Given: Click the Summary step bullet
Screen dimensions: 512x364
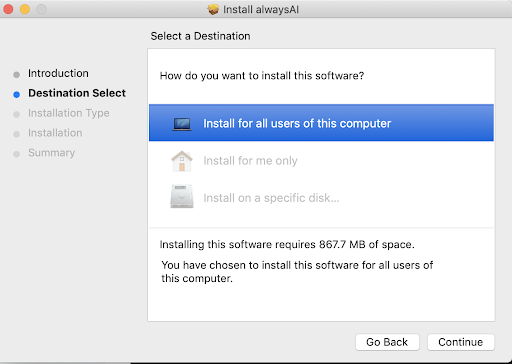Looking at the screenshot, I should point(16,154).
